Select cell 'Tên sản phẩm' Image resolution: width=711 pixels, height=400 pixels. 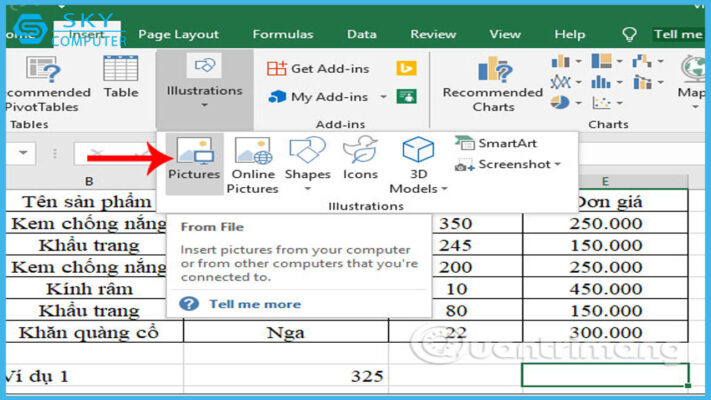point(86,201)
